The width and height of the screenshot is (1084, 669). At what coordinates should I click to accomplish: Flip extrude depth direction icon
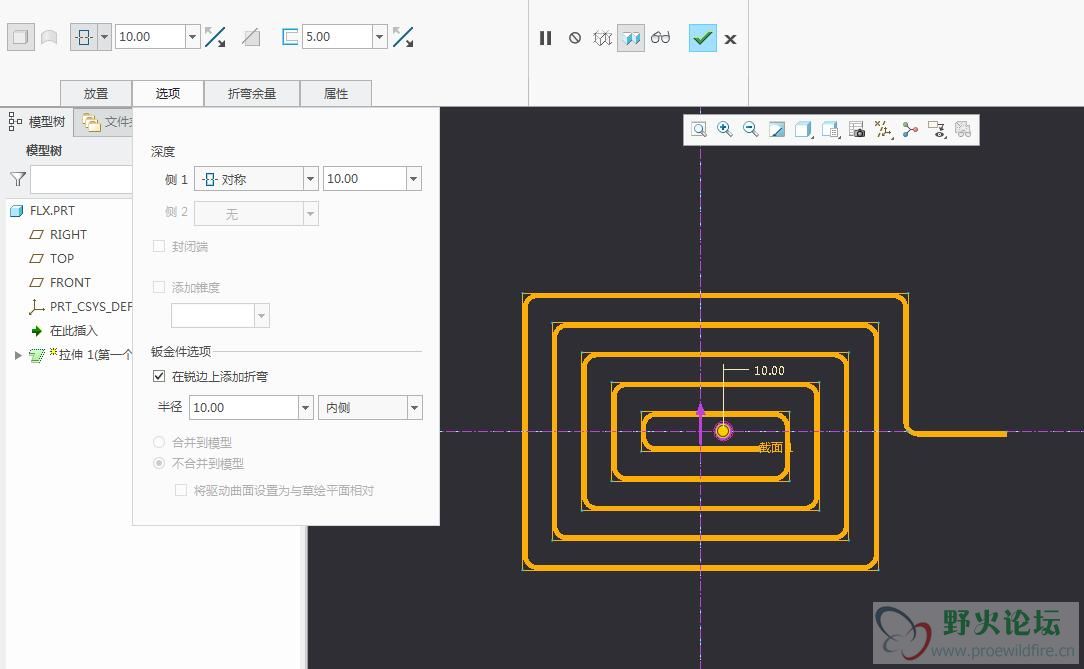click(x=215, y=37)
